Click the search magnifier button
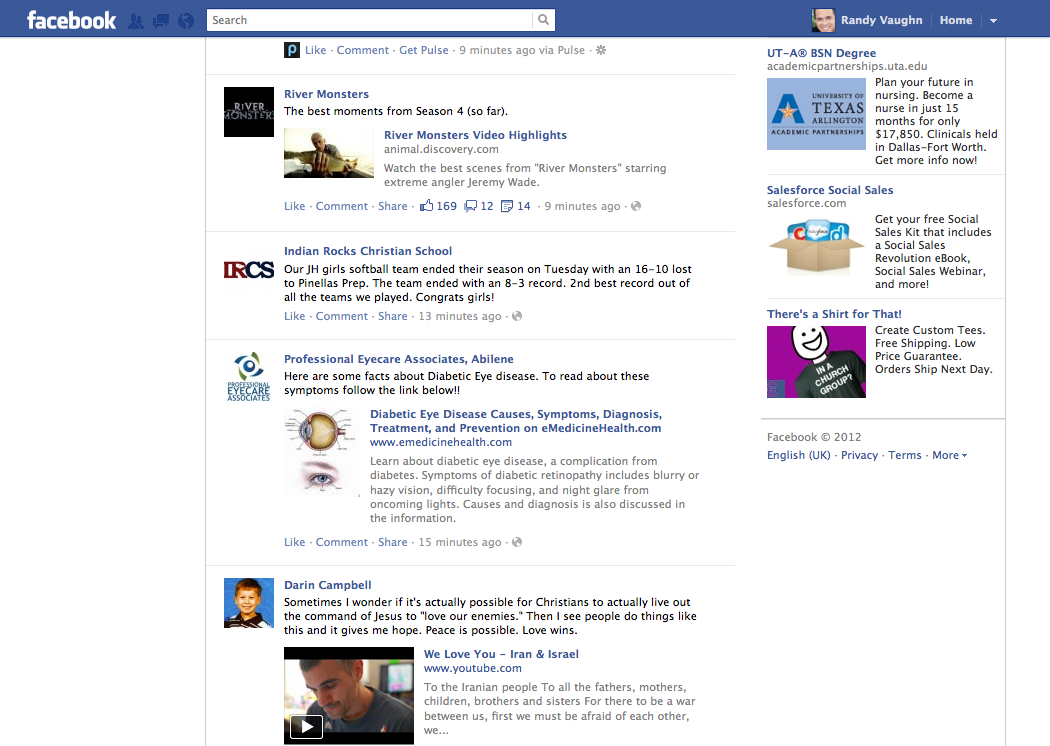 [544, 20]
